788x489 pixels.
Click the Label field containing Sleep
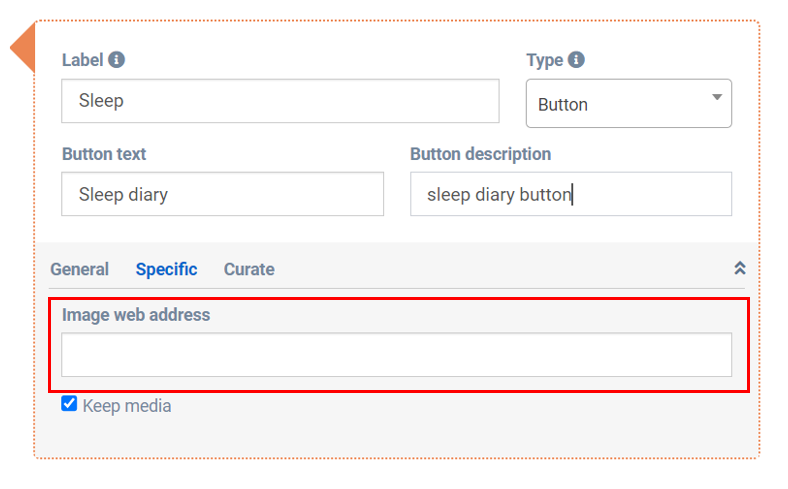coord(280,101)
